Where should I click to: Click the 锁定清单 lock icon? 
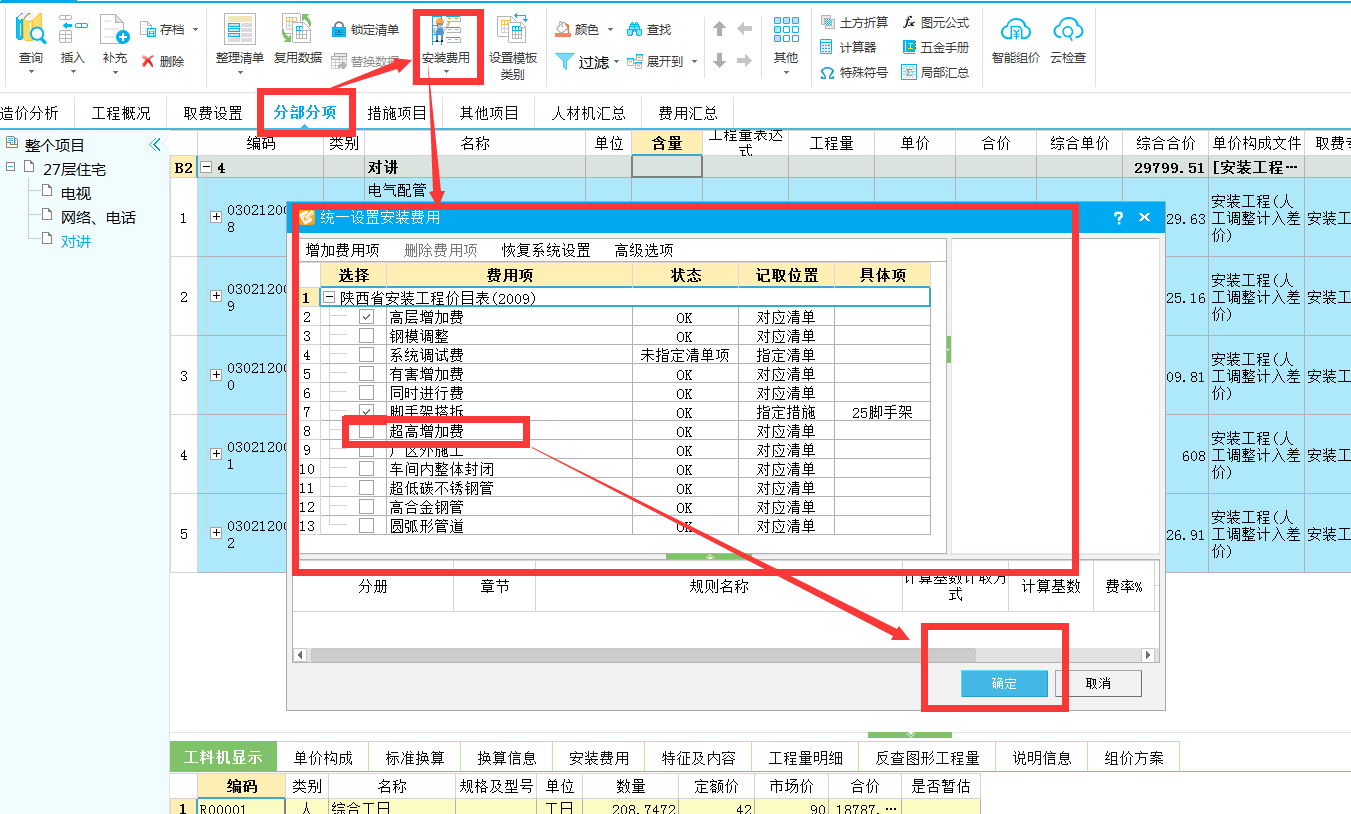pos(339,30)
